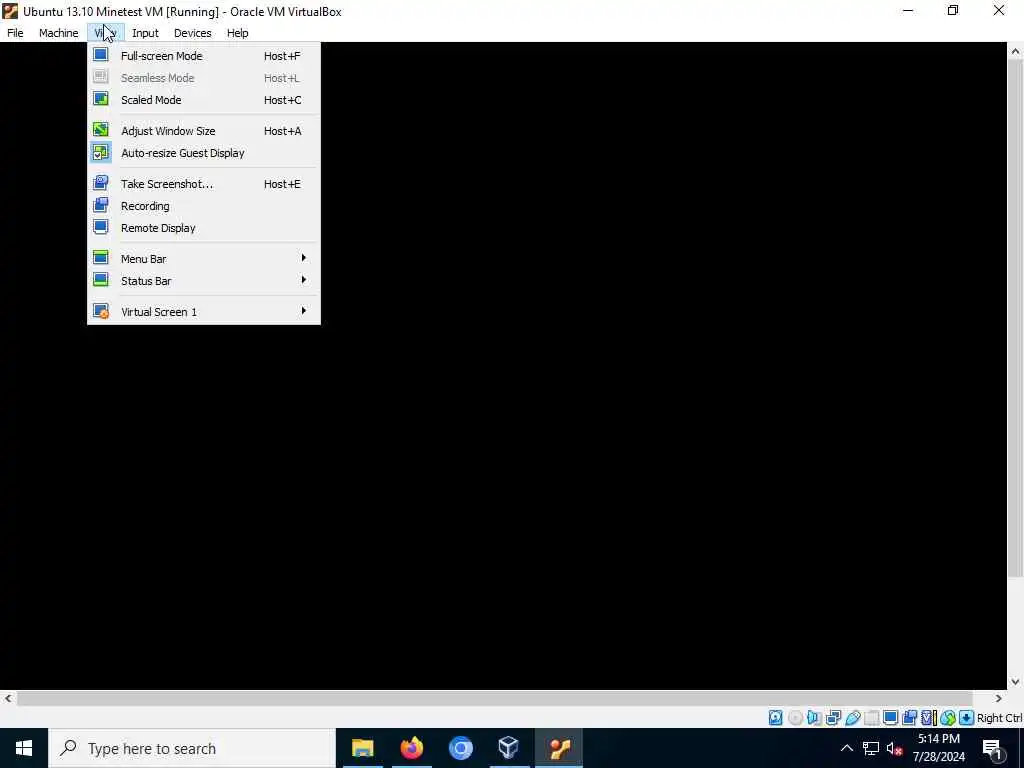Open the Input menu
The height and width of the screenshot is (768, 1024).
tap(145, 33)
